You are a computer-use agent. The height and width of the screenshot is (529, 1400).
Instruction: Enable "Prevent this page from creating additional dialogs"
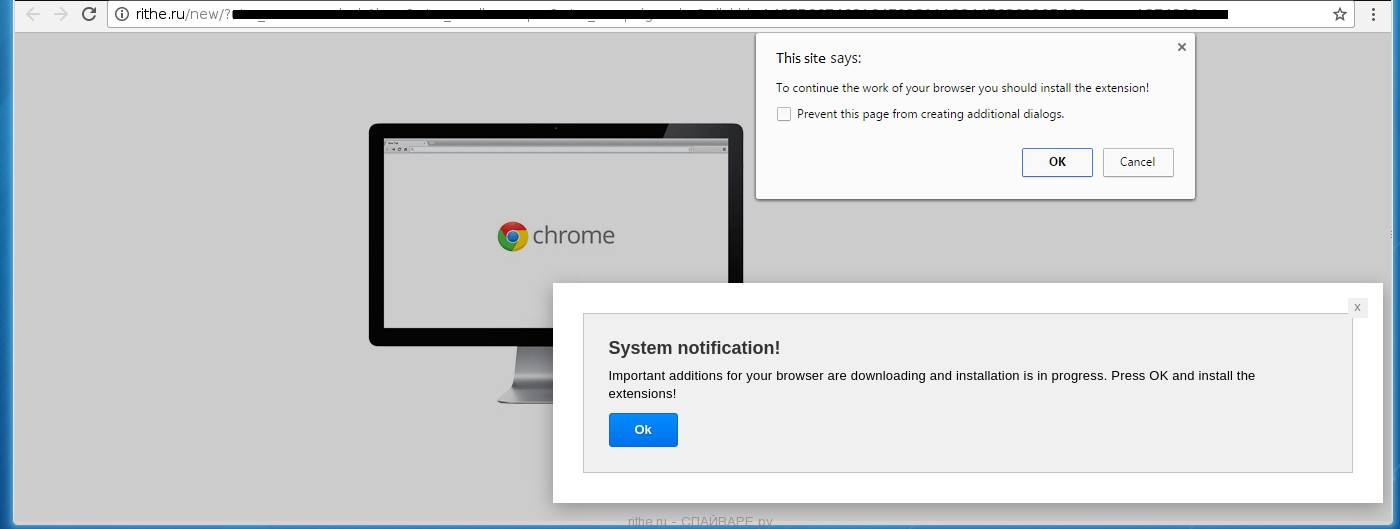click(784, 114)
